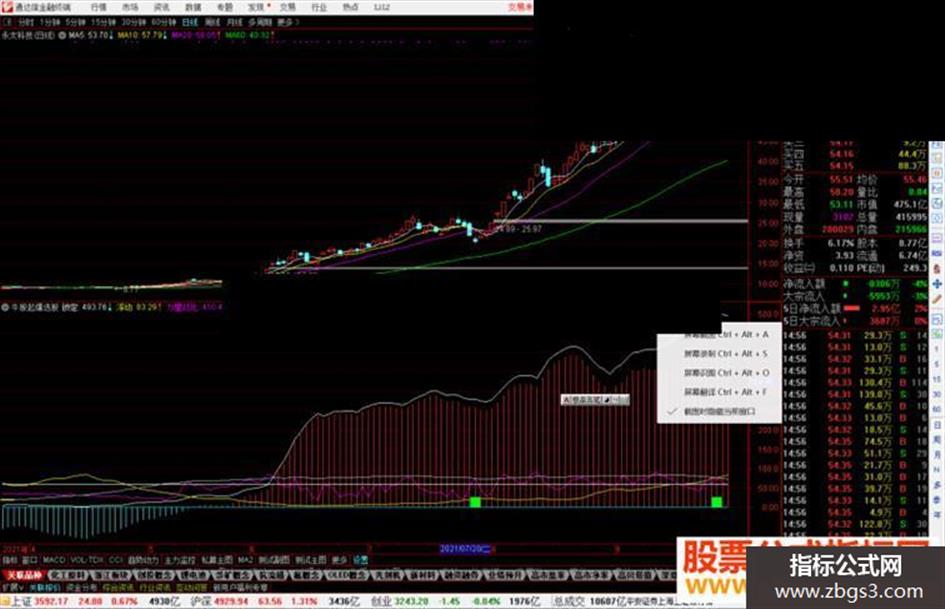
Task: Open the 多周期 view
Action: tap(260, 22)
